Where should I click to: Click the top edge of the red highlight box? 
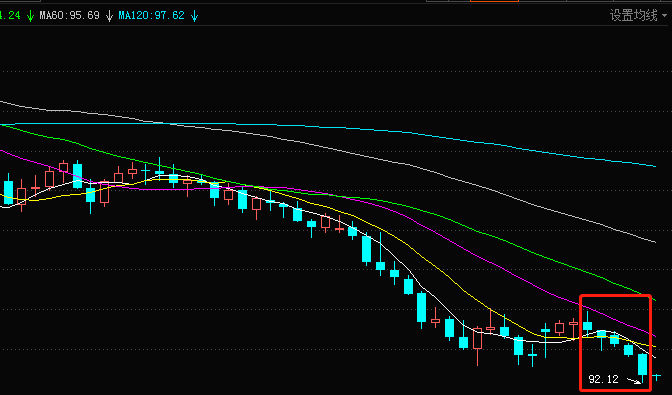(x=615, y=296)
